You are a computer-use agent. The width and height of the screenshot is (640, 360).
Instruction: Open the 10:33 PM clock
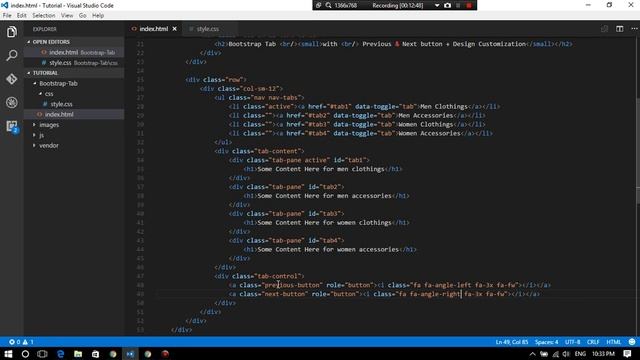(x=603, y=354)
